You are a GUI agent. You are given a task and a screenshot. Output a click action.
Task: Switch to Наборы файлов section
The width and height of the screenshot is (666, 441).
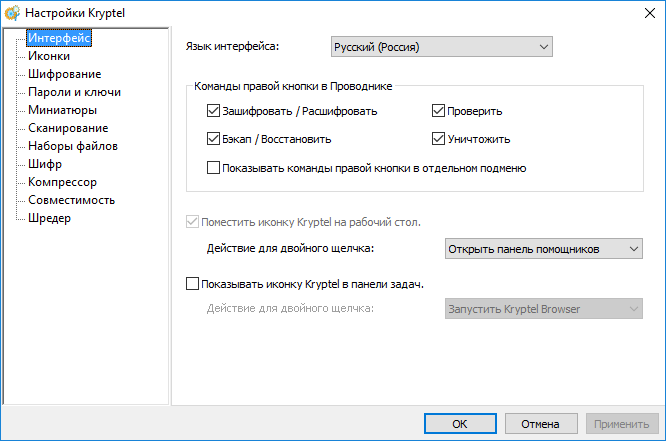coord(73,146)
